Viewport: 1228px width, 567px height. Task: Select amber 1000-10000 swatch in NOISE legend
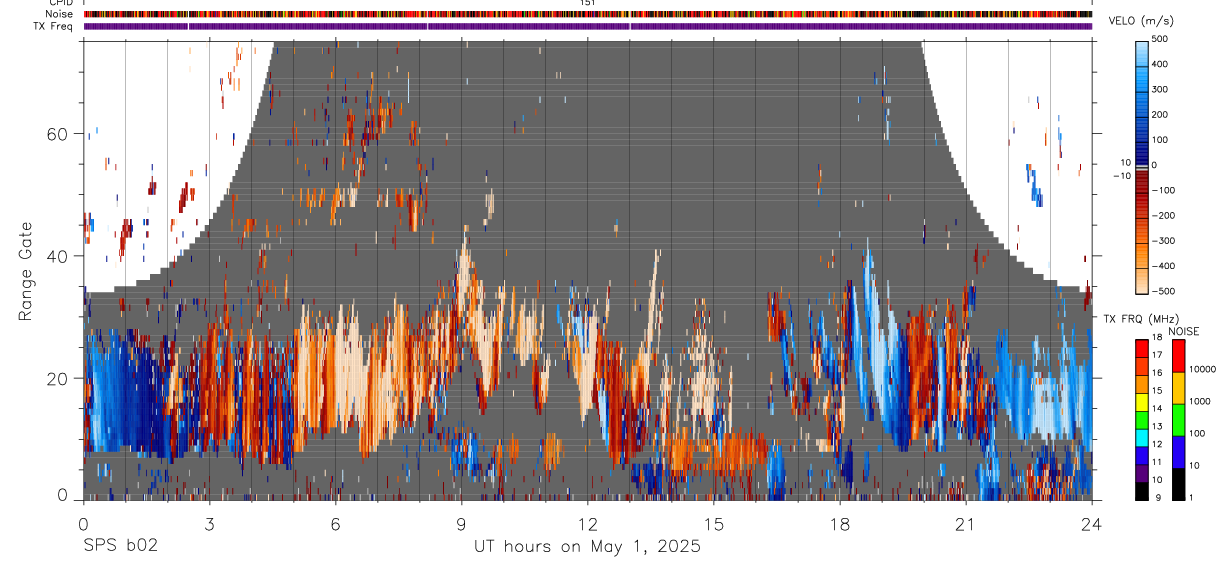click(x=1178, y=388)
